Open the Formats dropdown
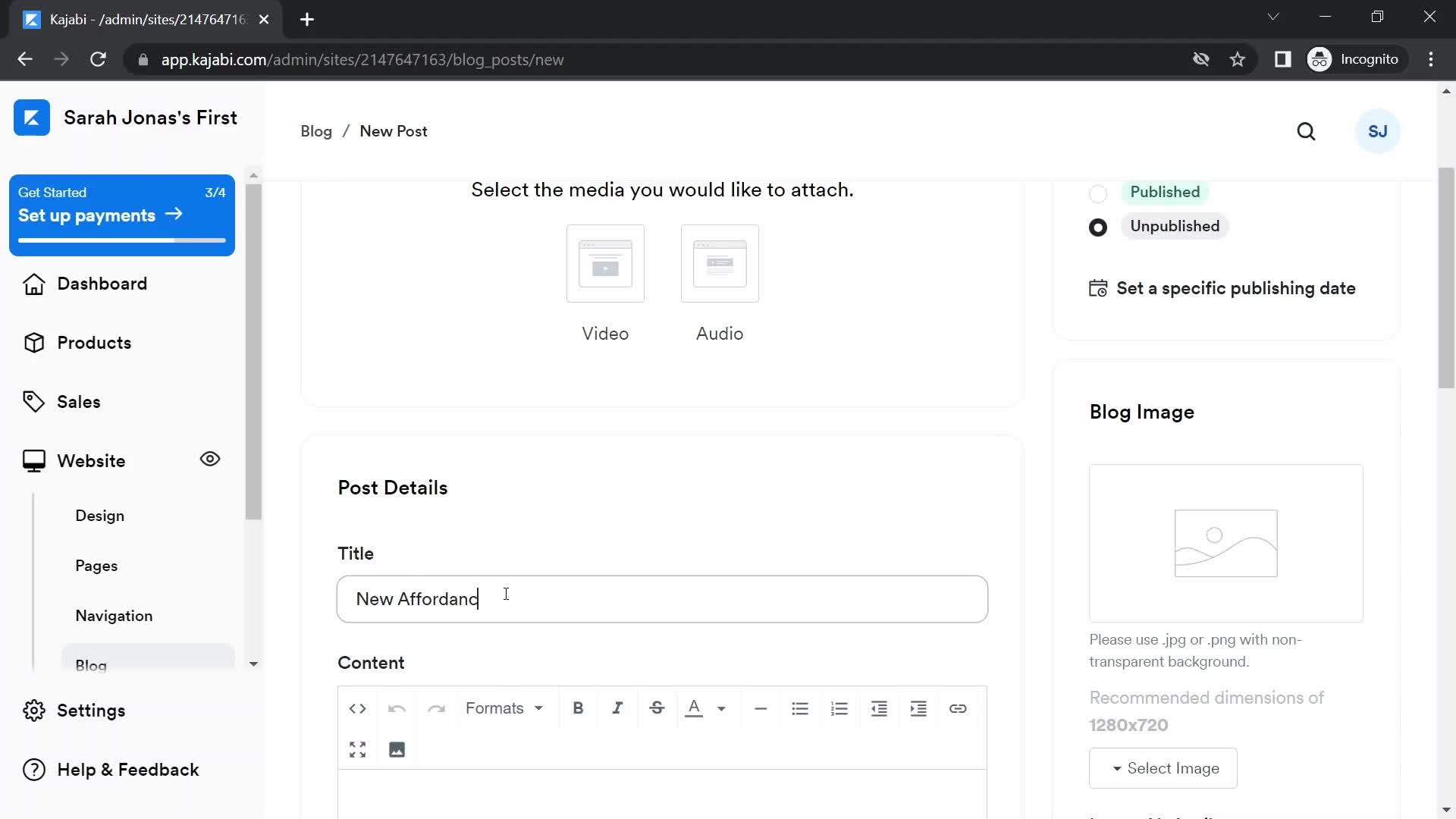Image resolution: width=1456 pixels, height=819 pixels. click(505, 708)
